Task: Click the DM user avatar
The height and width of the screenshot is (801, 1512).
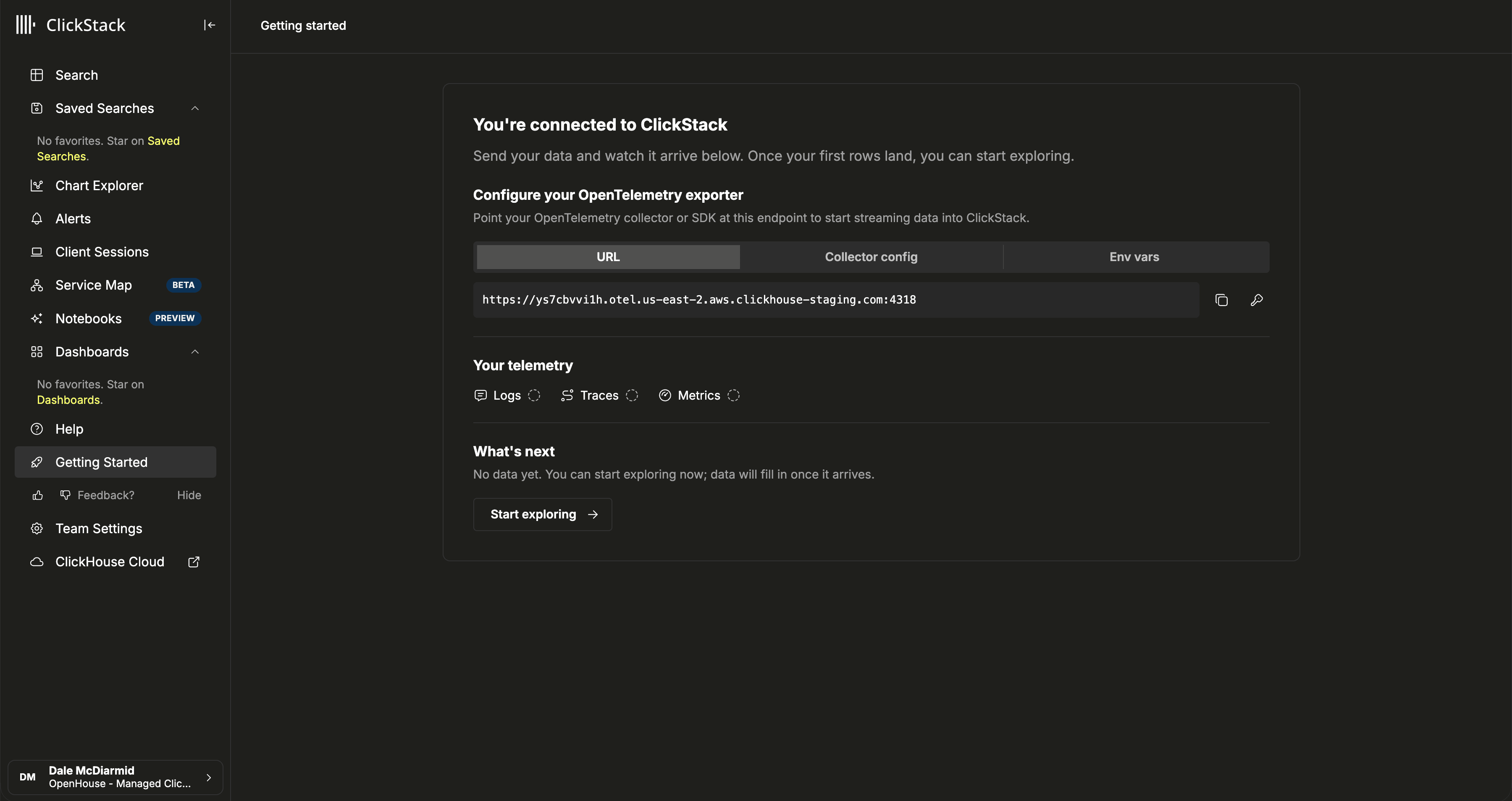Action: 28,777
